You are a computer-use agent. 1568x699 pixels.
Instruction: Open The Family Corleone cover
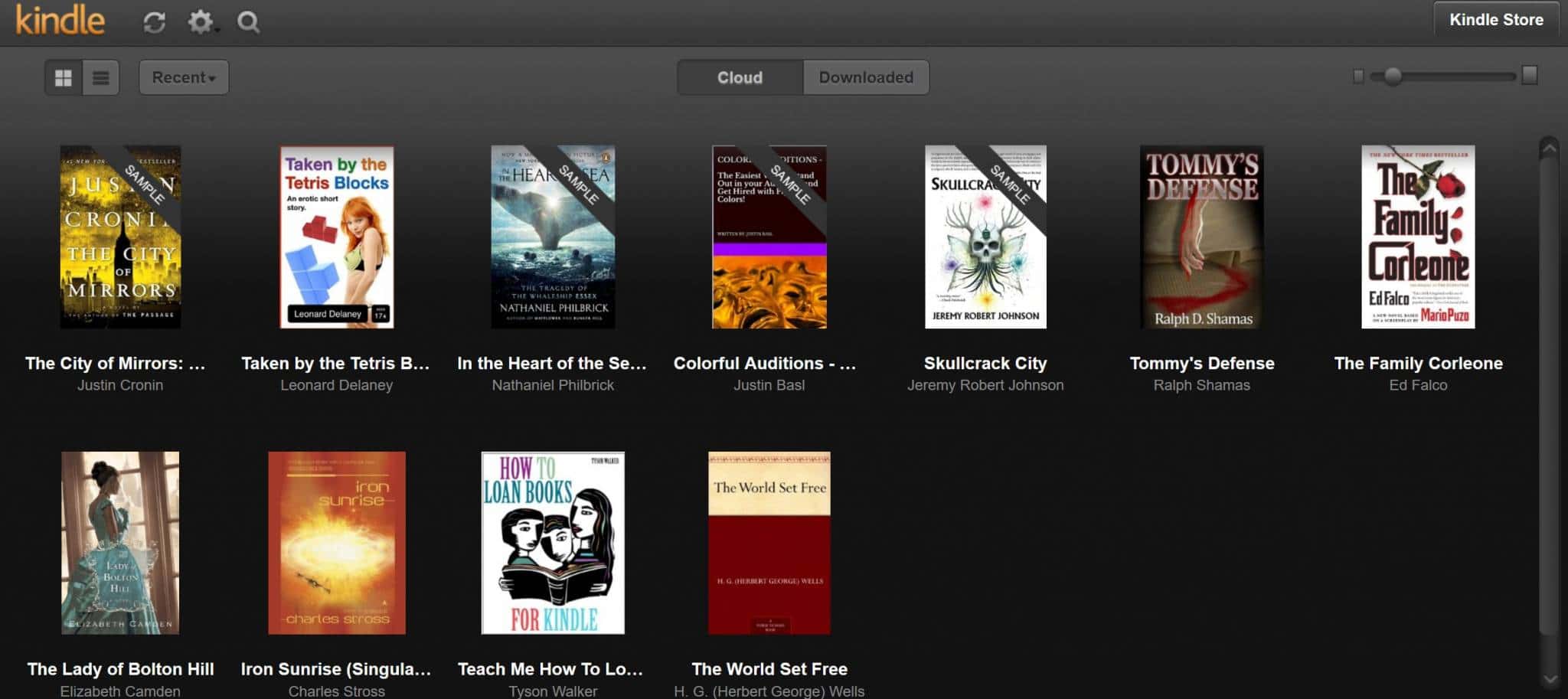[x=1418, y=237]
